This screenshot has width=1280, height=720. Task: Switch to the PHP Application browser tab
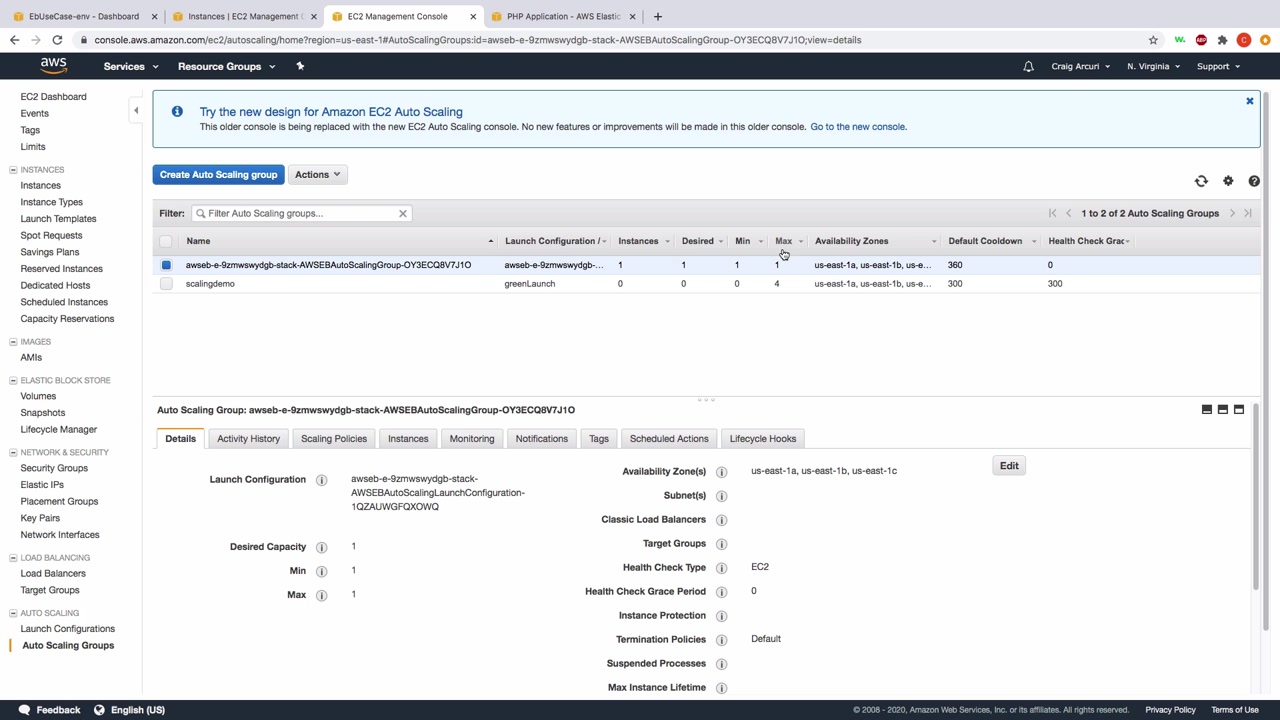coord(564,16)
